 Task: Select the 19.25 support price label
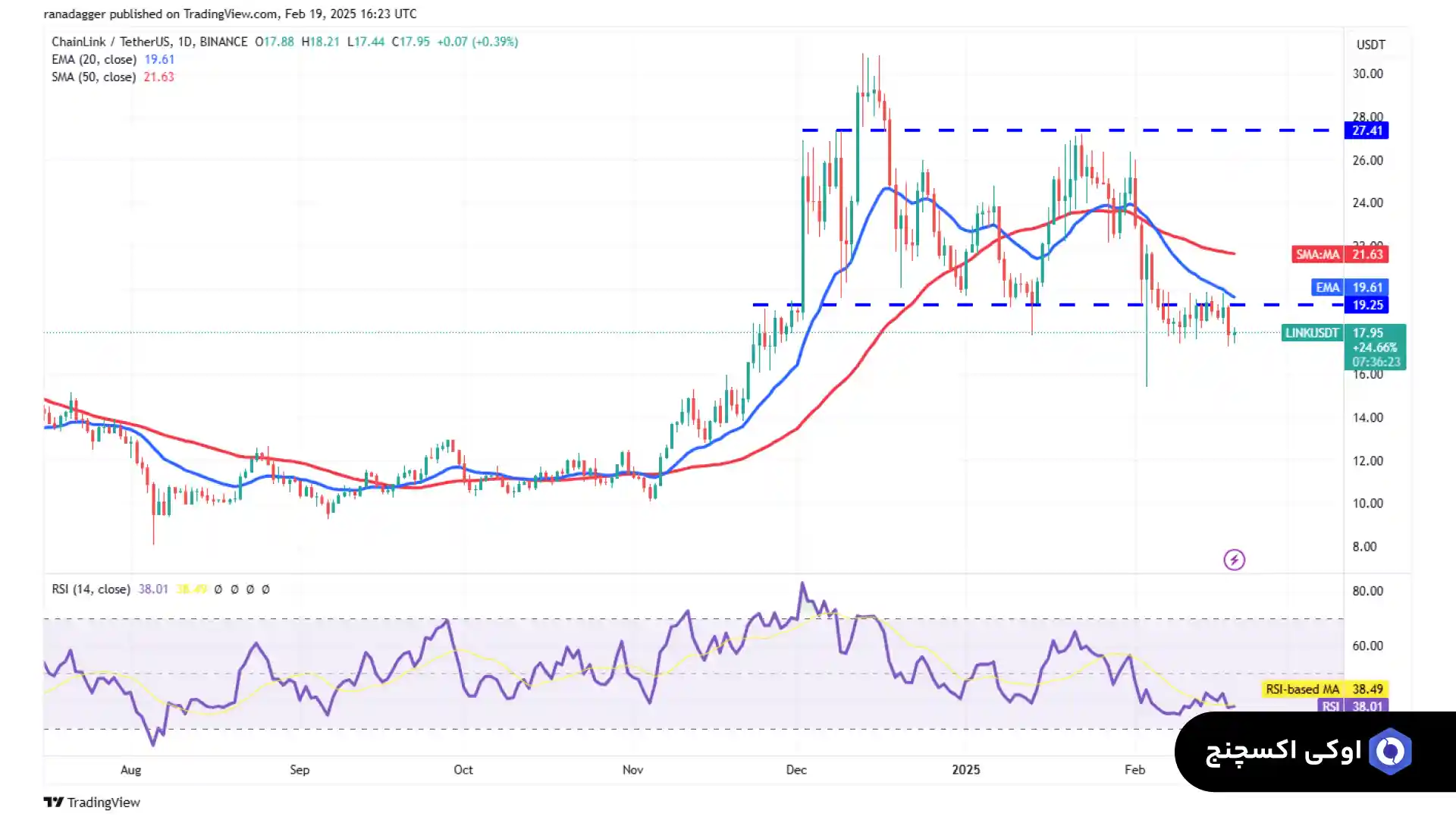(x=1367, y=305)
